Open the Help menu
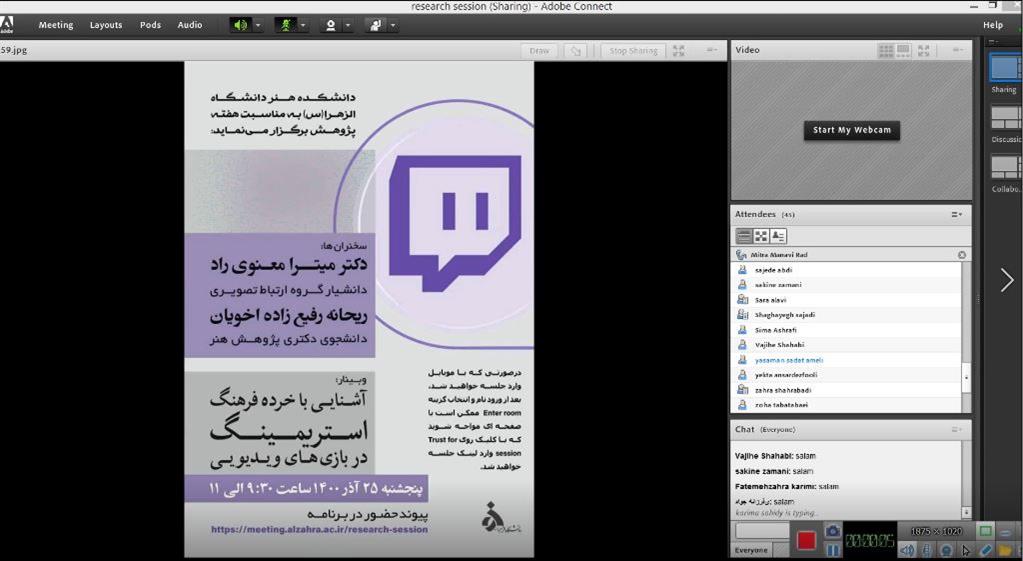 [x=993, y=25]
